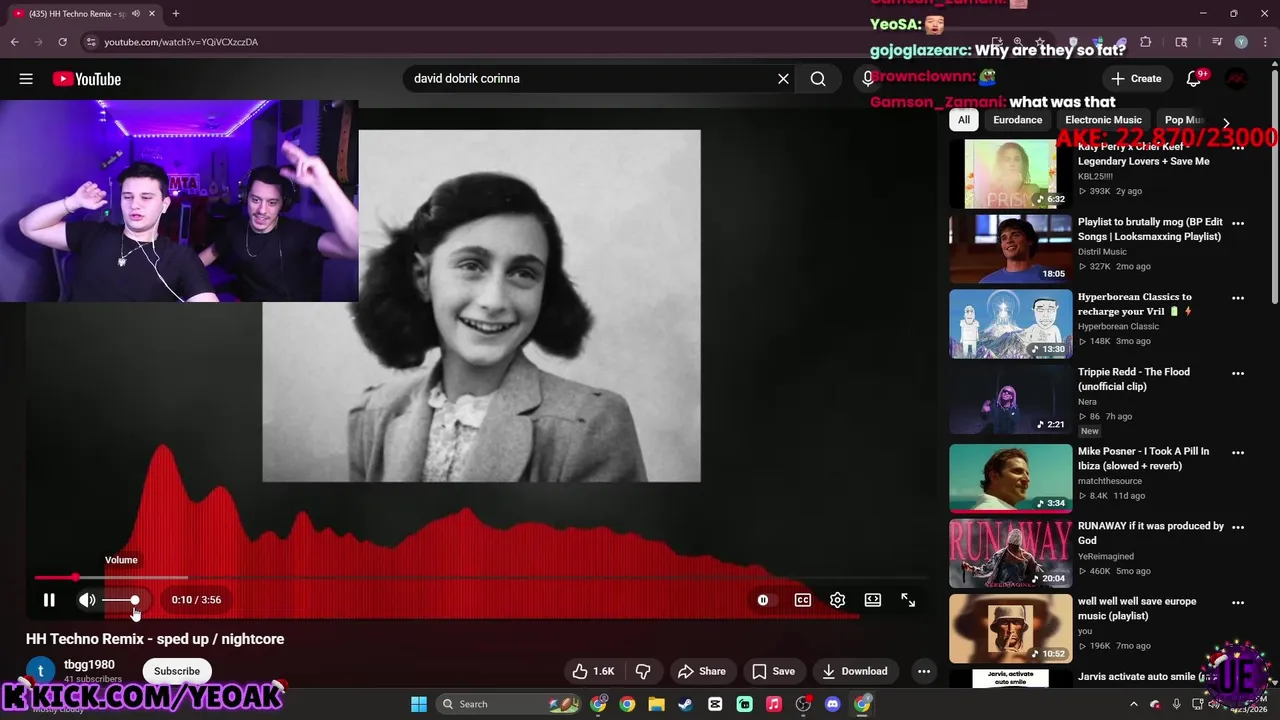Open the YouTube account avatar menu

[x=1237, y=79]
